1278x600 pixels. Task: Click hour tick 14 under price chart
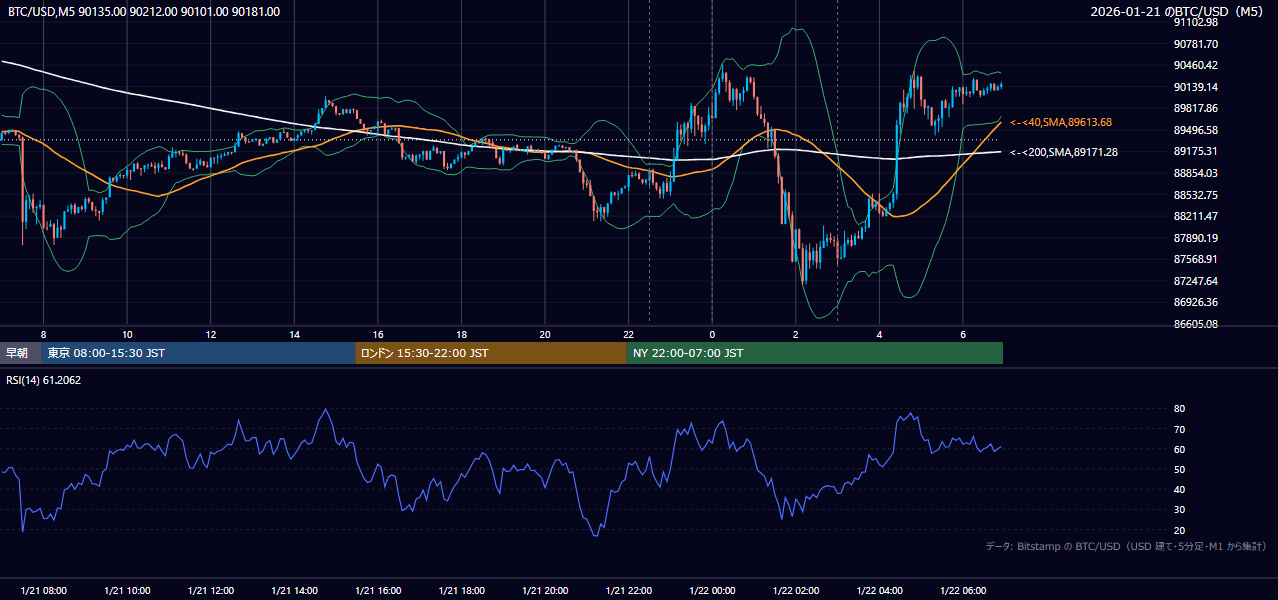point(294,334)
